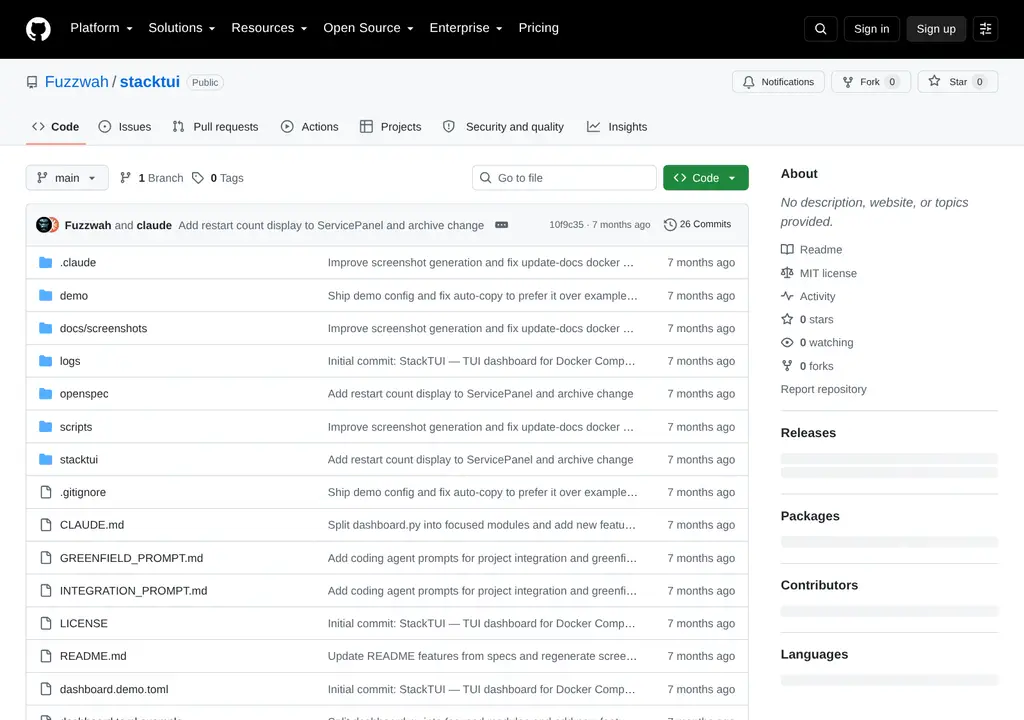
Task: Open MIT license link in About
Action: tap(819, 273)
